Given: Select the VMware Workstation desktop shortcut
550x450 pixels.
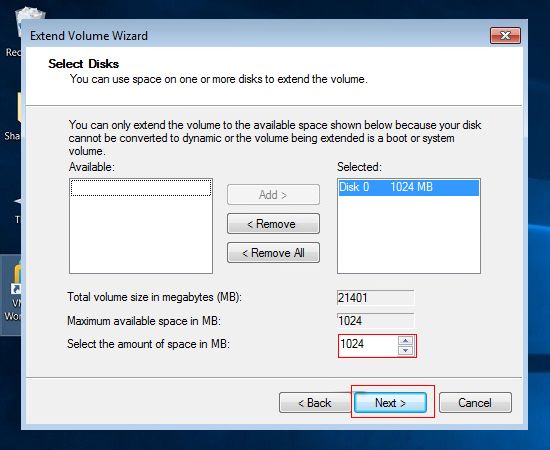Looking at the screenshot, I should (11, 294).
